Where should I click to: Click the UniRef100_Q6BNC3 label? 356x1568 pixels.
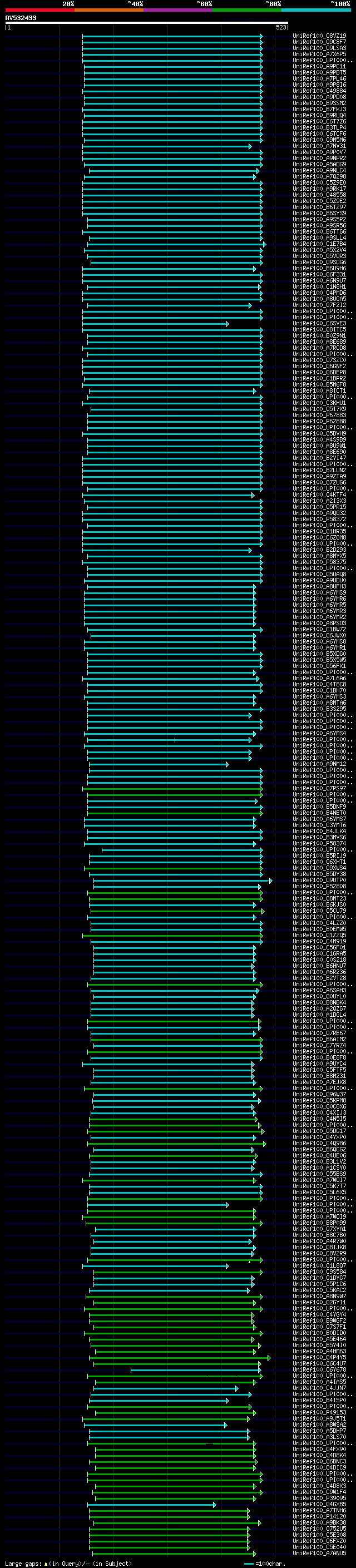point(319,1461)
